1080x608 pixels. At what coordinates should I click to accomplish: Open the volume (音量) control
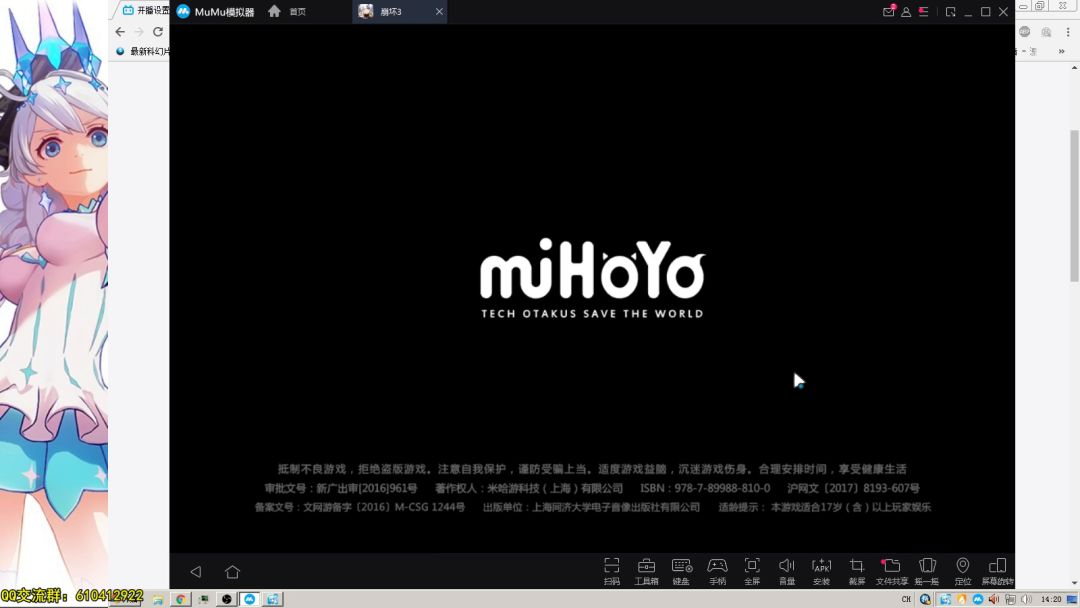(787, 571)
